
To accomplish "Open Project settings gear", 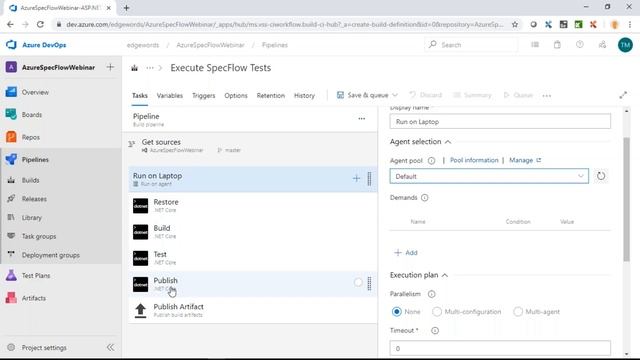I will point(11,347).
